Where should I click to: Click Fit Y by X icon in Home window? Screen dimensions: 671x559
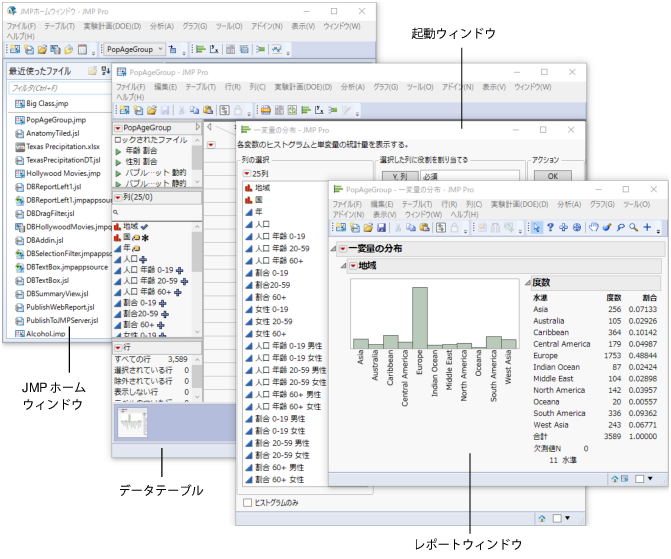pos(214,49)
